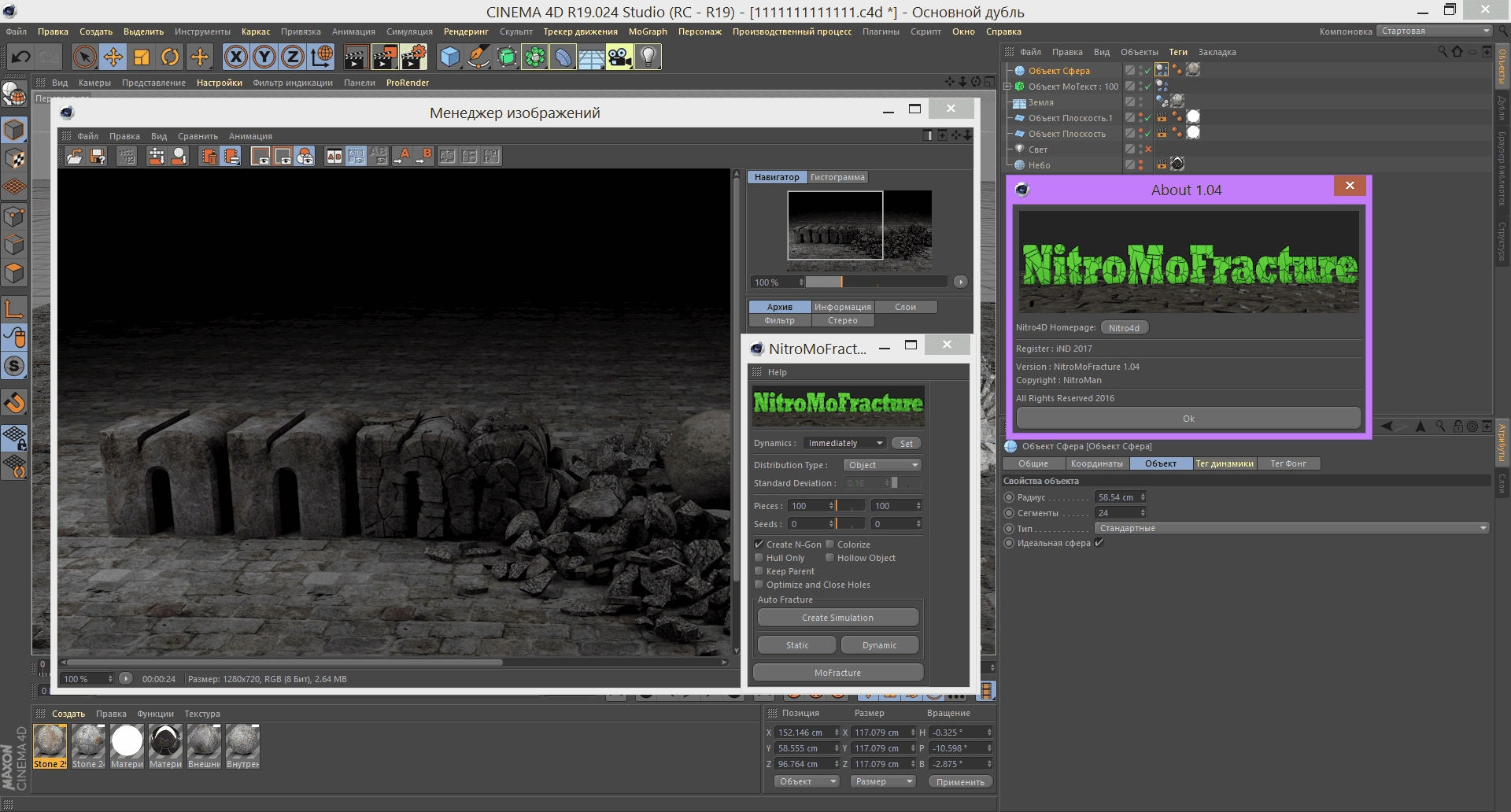
Task: Toggle Z axis lock
Action: click(x=293, y=57)
